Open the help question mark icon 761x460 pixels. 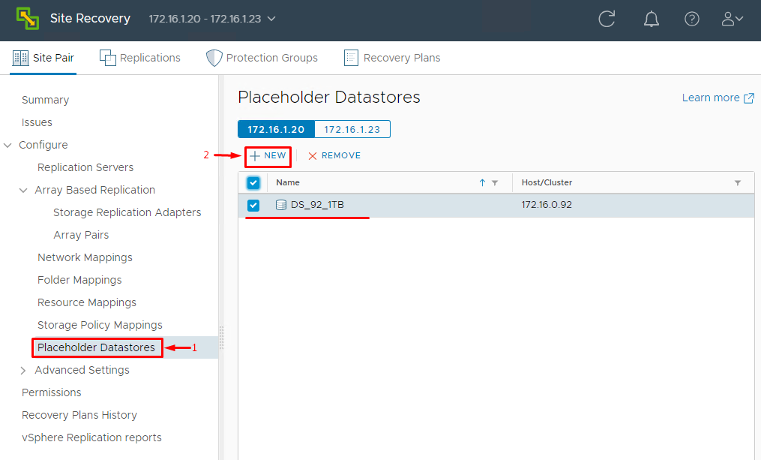tap(692, 19)
